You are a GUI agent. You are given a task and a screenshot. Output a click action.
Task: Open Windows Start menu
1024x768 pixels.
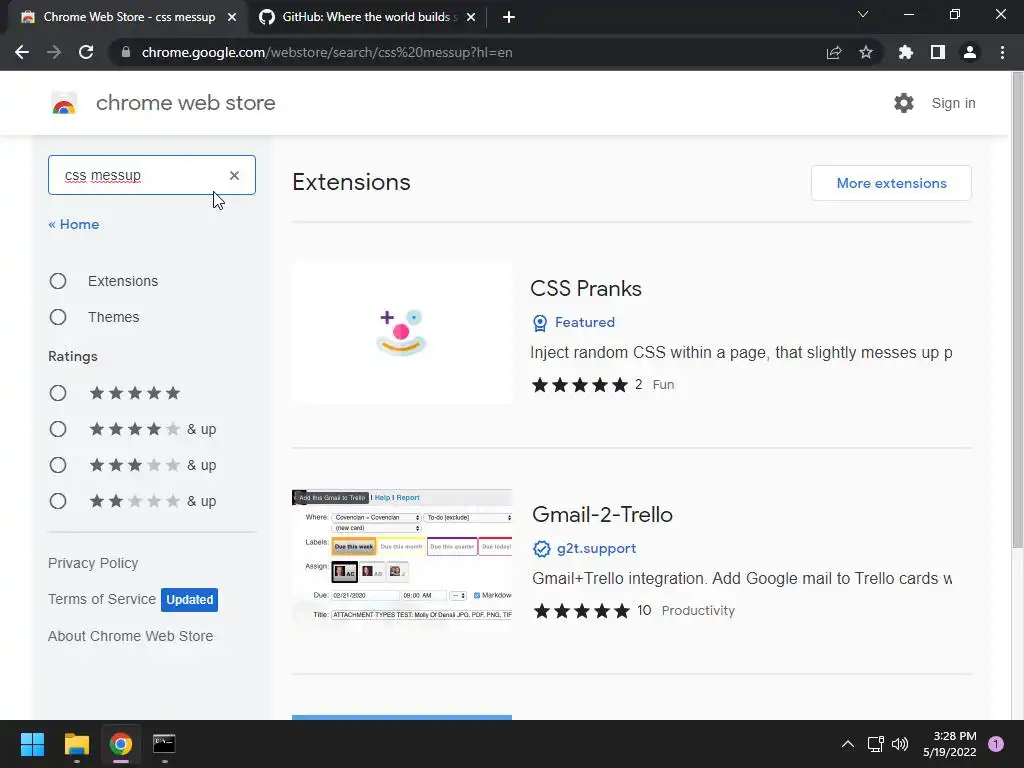click(32, 744)
